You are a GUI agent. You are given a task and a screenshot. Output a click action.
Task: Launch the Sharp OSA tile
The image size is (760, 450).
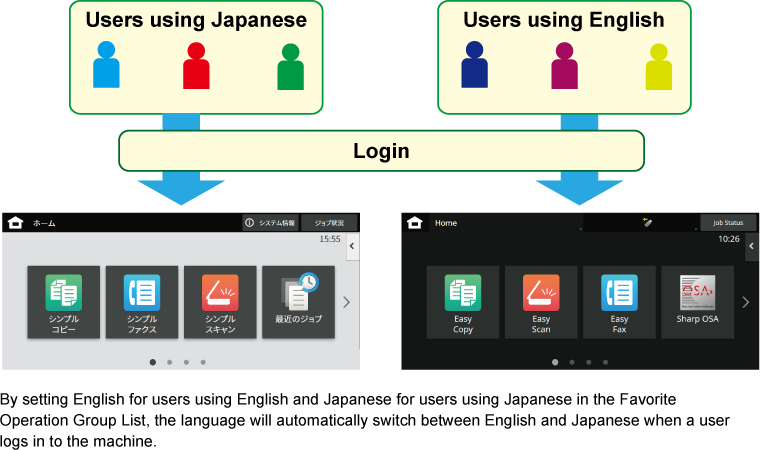(697, 302)
